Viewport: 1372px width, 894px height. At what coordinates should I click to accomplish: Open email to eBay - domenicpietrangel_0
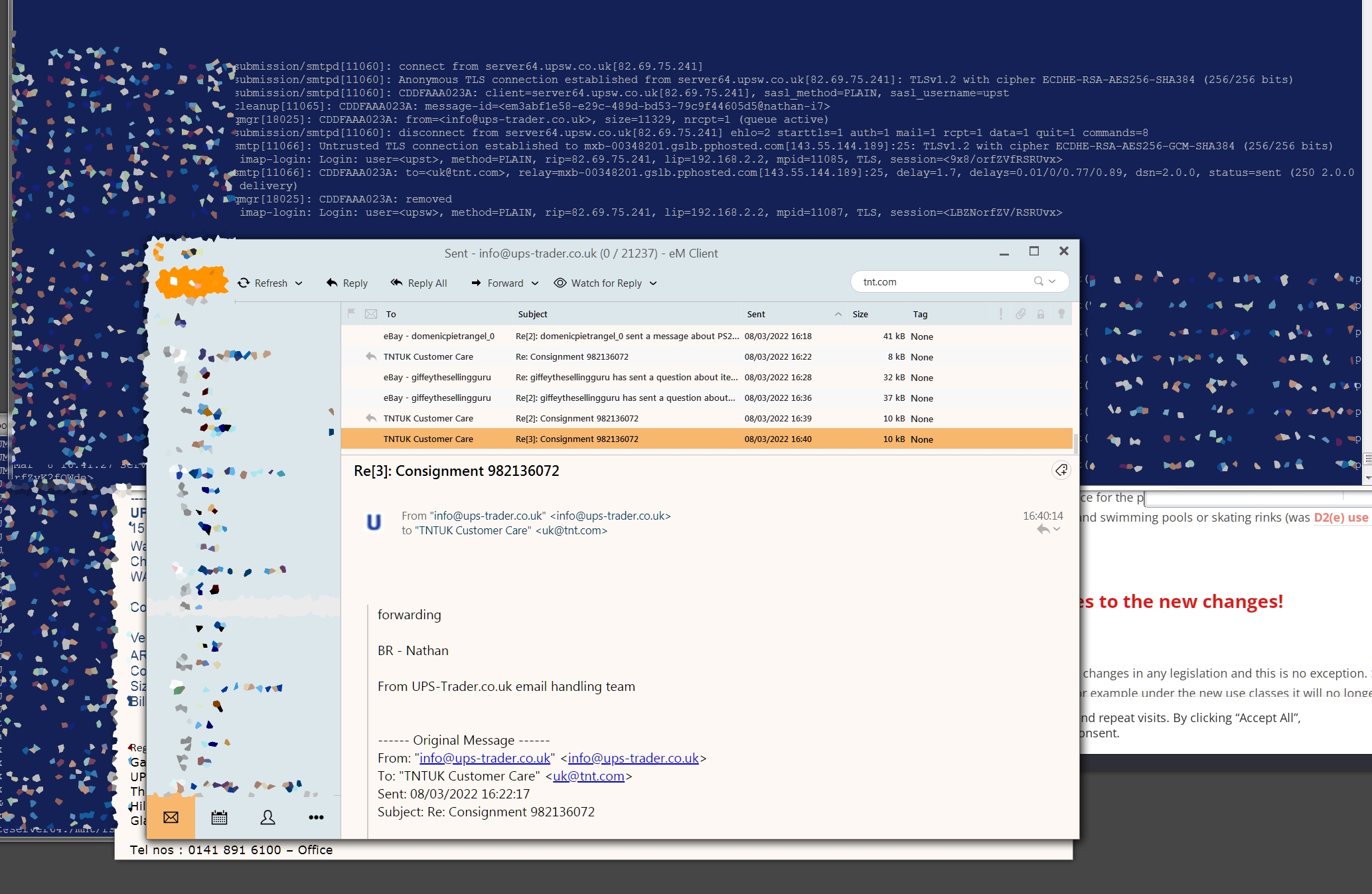[x=707, y=336]
